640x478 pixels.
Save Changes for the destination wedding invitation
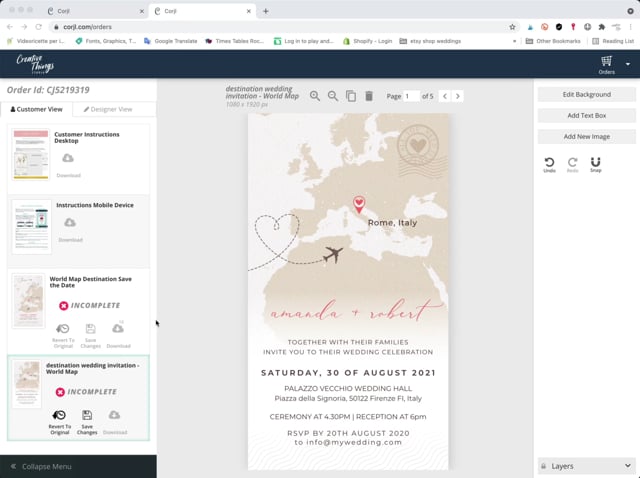pyautogui.click(x=87, y=419)
